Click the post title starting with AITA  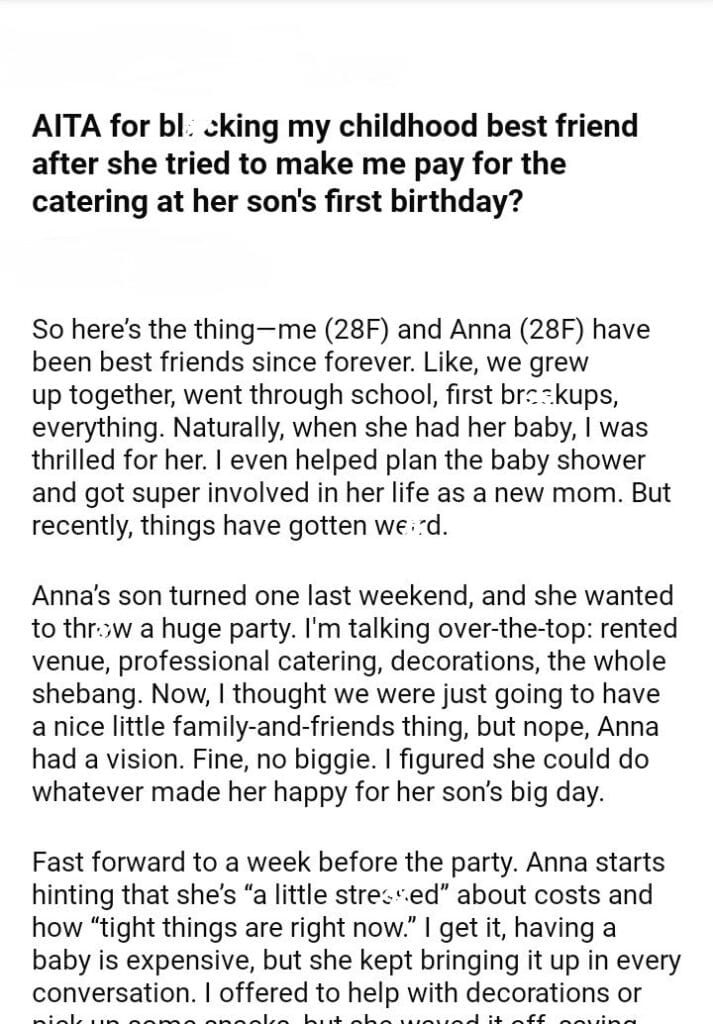(x=334, y=164)
